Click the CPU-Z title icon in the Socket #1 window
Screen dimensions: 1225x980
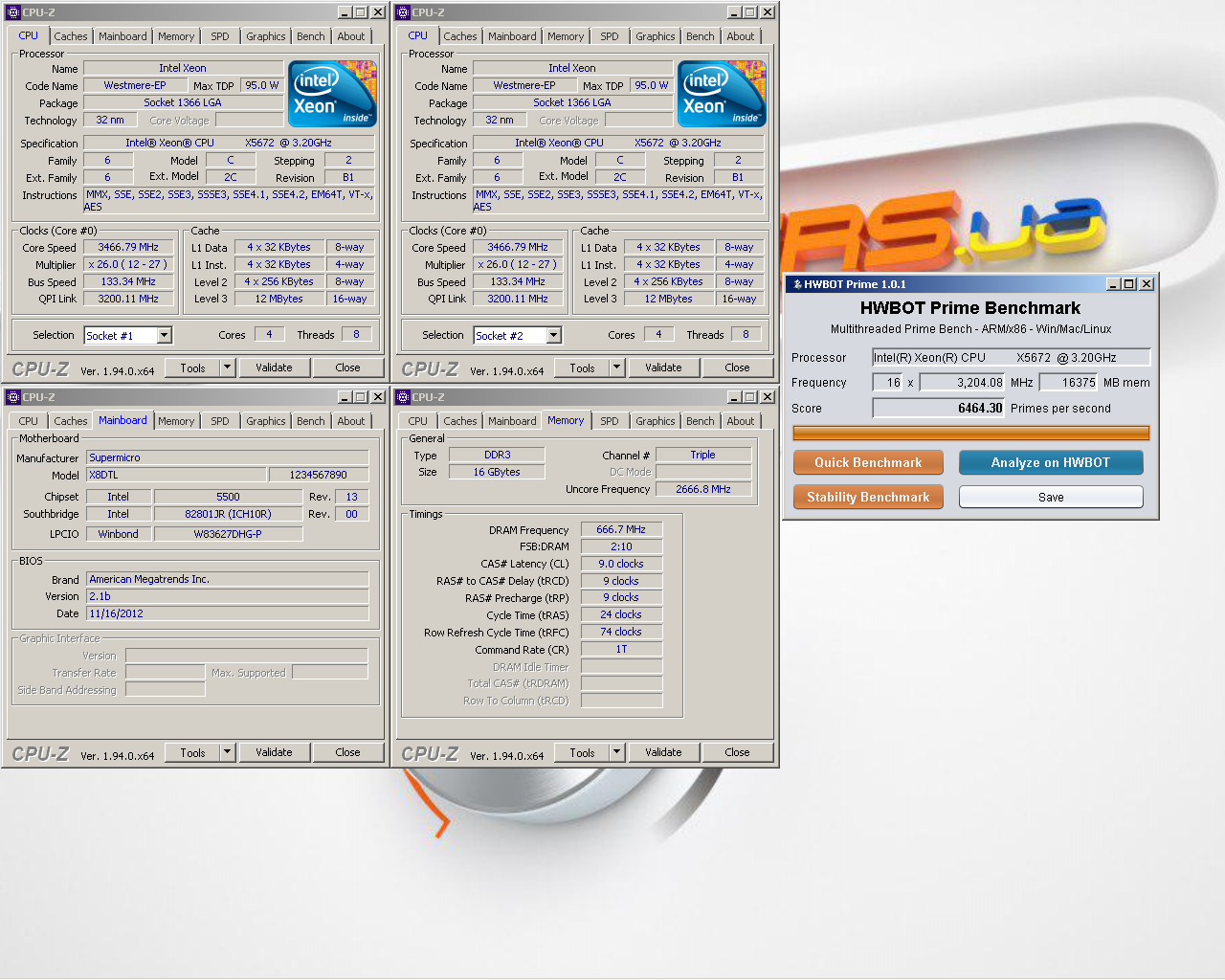click(12, 12)
